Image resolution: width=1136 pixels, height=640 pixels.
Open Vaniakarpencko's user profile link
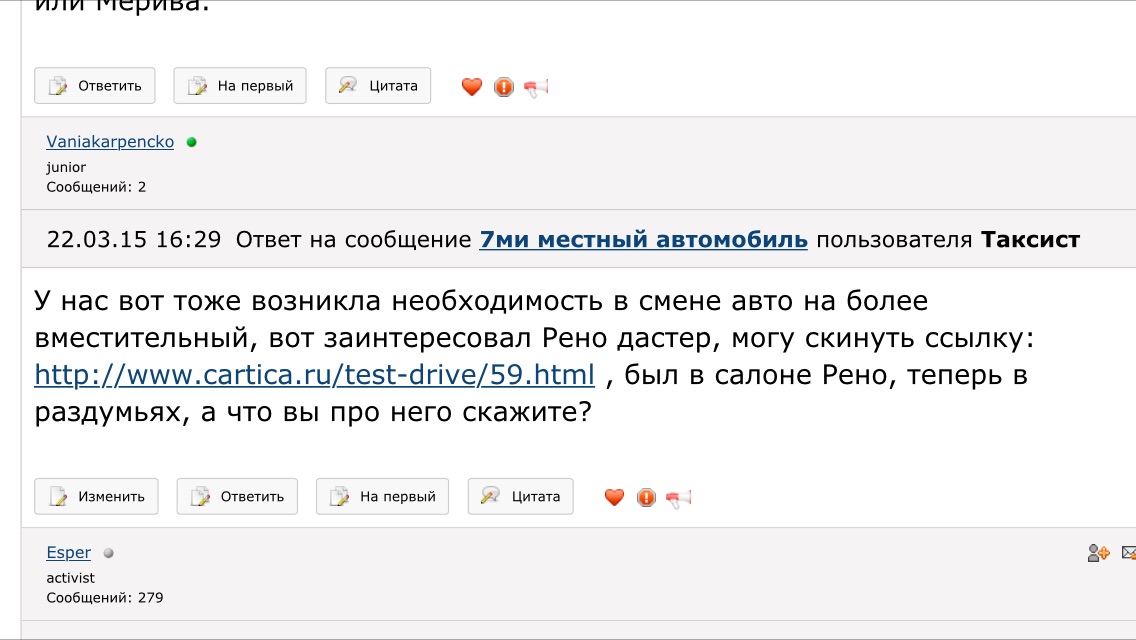110,142
